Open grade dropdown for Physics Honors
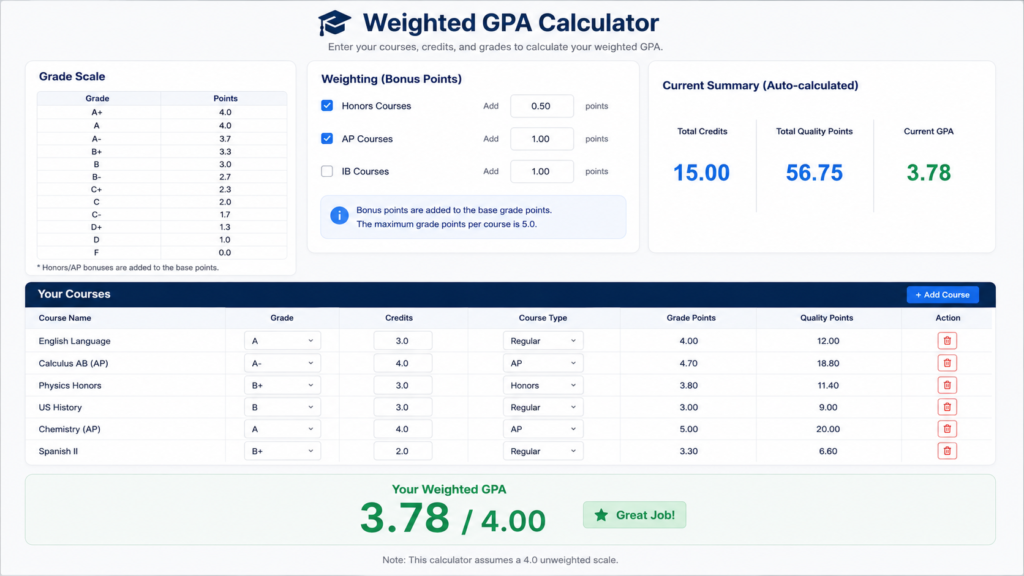 click(282, 385)
